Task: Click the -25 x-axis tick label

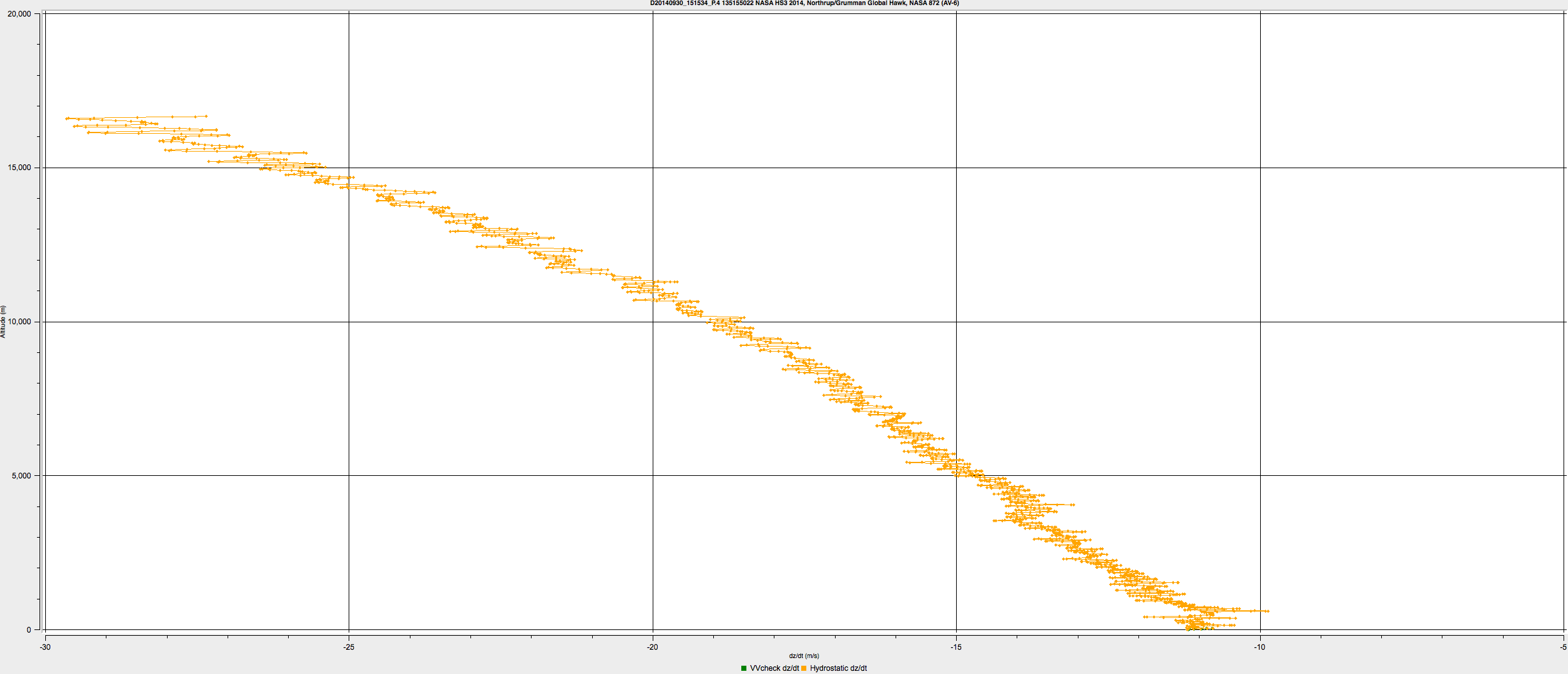Action: click(349, 647)
